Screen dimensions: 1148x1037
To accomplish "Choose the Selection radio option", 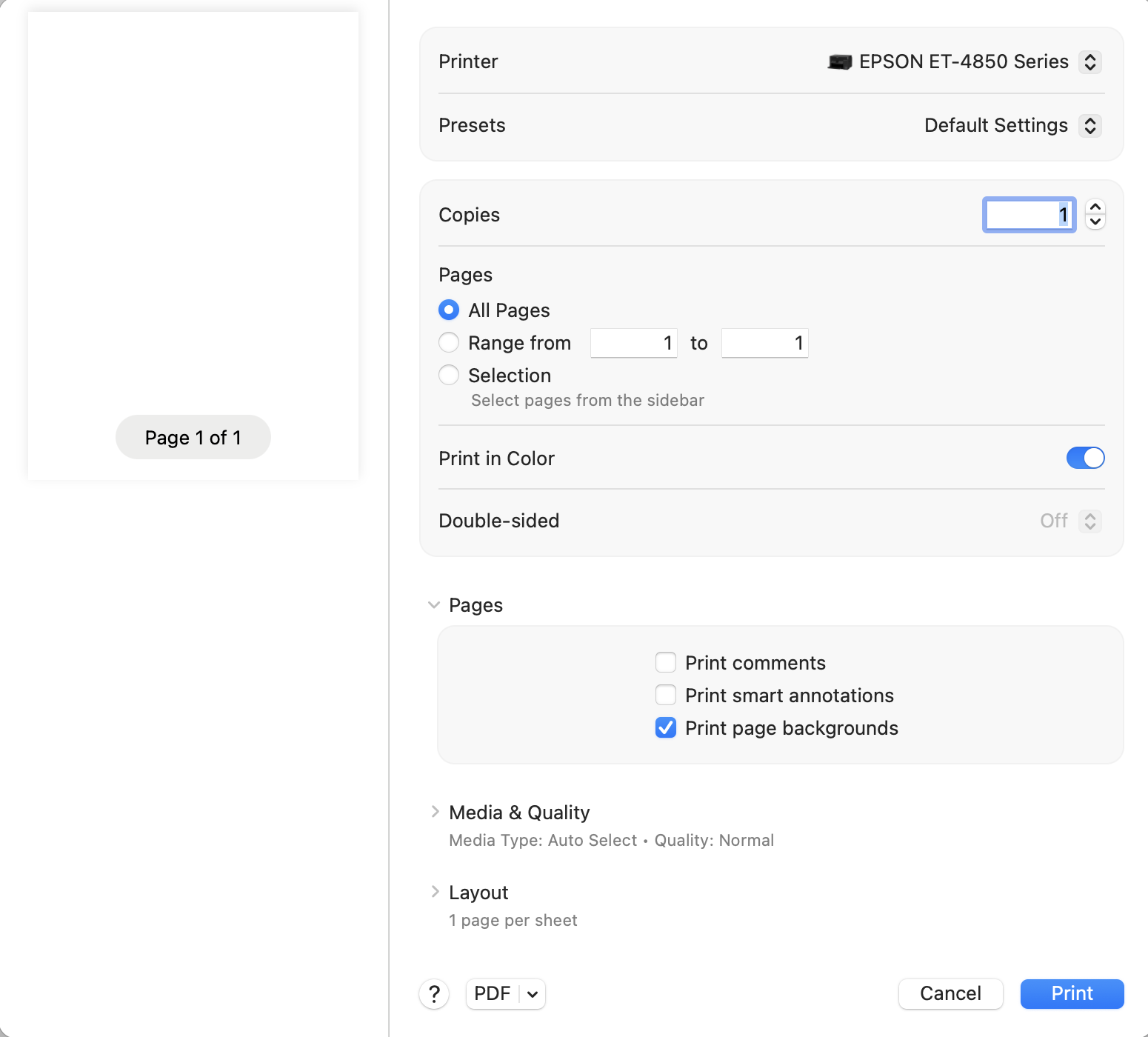I will [449, 375].
